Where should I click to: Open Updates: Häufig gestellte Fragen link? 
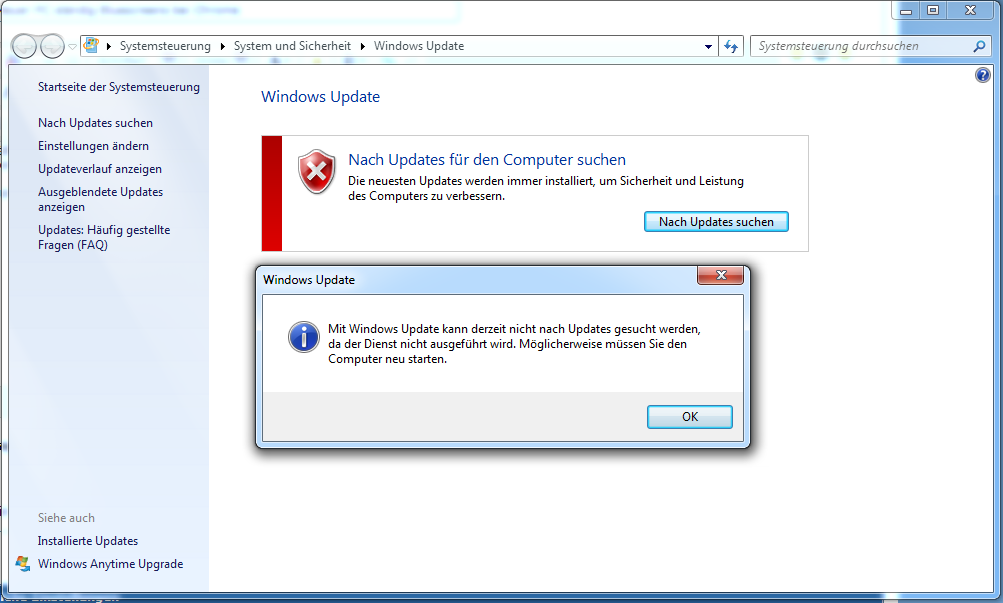[104, 237]
